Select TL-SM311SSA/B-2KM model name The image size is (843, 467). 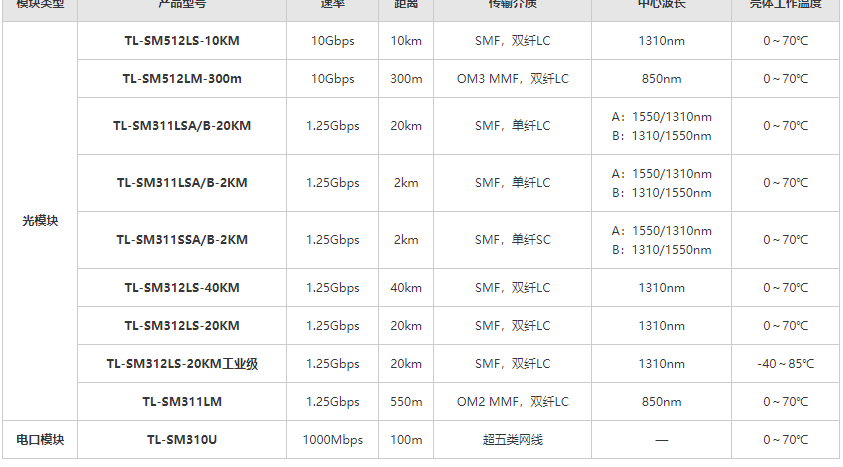(x=182, y=240)
